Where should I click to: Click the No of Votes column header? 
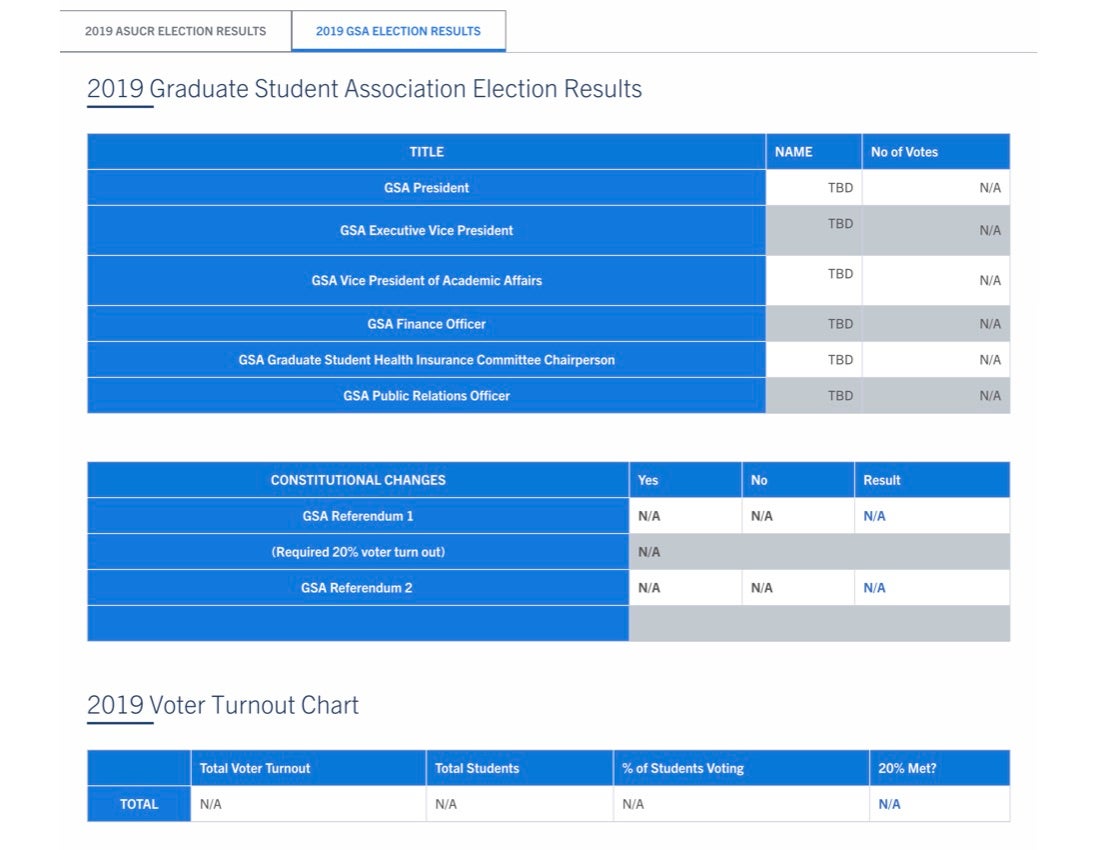pyautogui.click(x=904, y=152)
